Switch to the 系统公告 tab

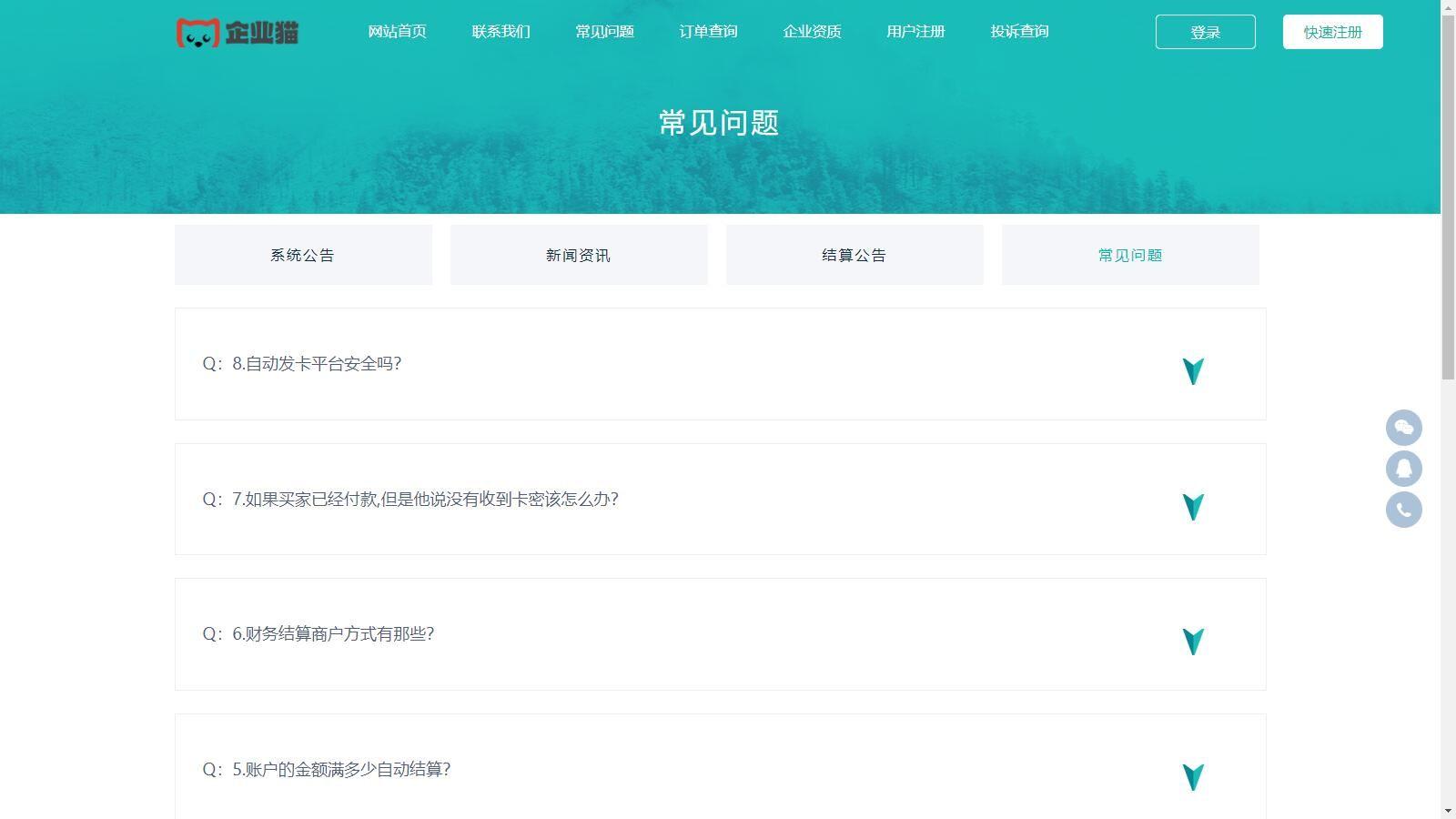pyautogui.click(x=303, y=255)
